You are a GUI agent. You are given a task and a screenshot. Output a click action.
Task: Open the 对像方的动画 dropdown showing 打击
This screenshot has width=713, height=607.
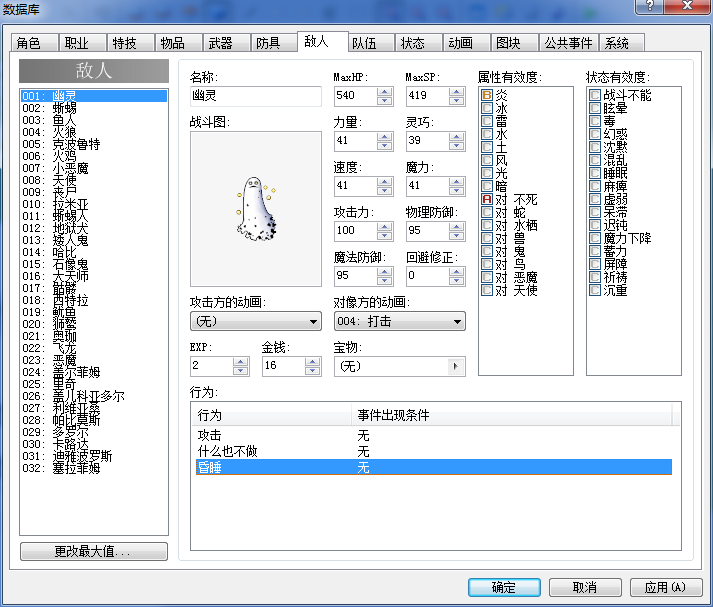tap(400, 321)
